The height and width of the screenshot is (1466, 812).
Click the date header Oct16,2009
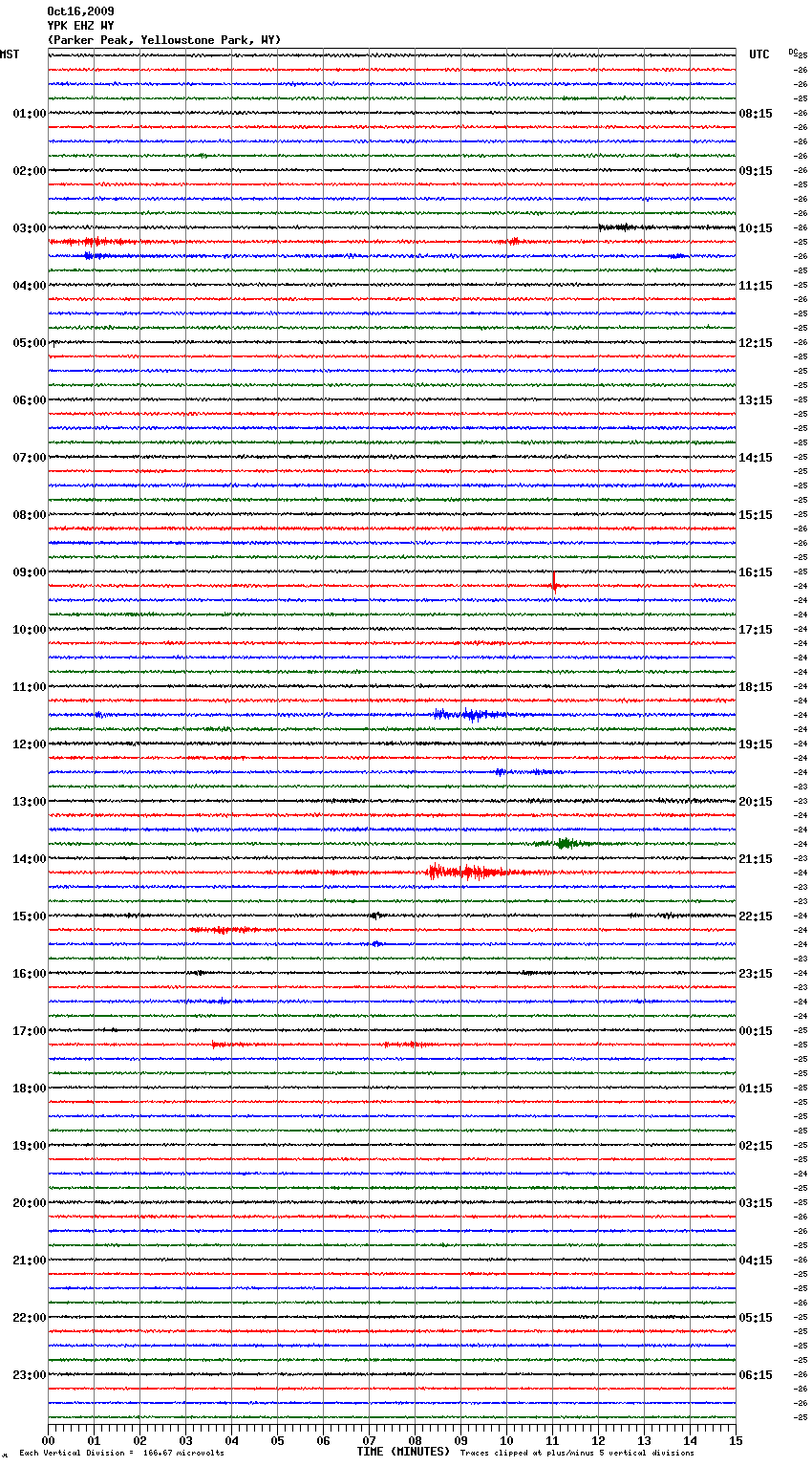(80, 11)
